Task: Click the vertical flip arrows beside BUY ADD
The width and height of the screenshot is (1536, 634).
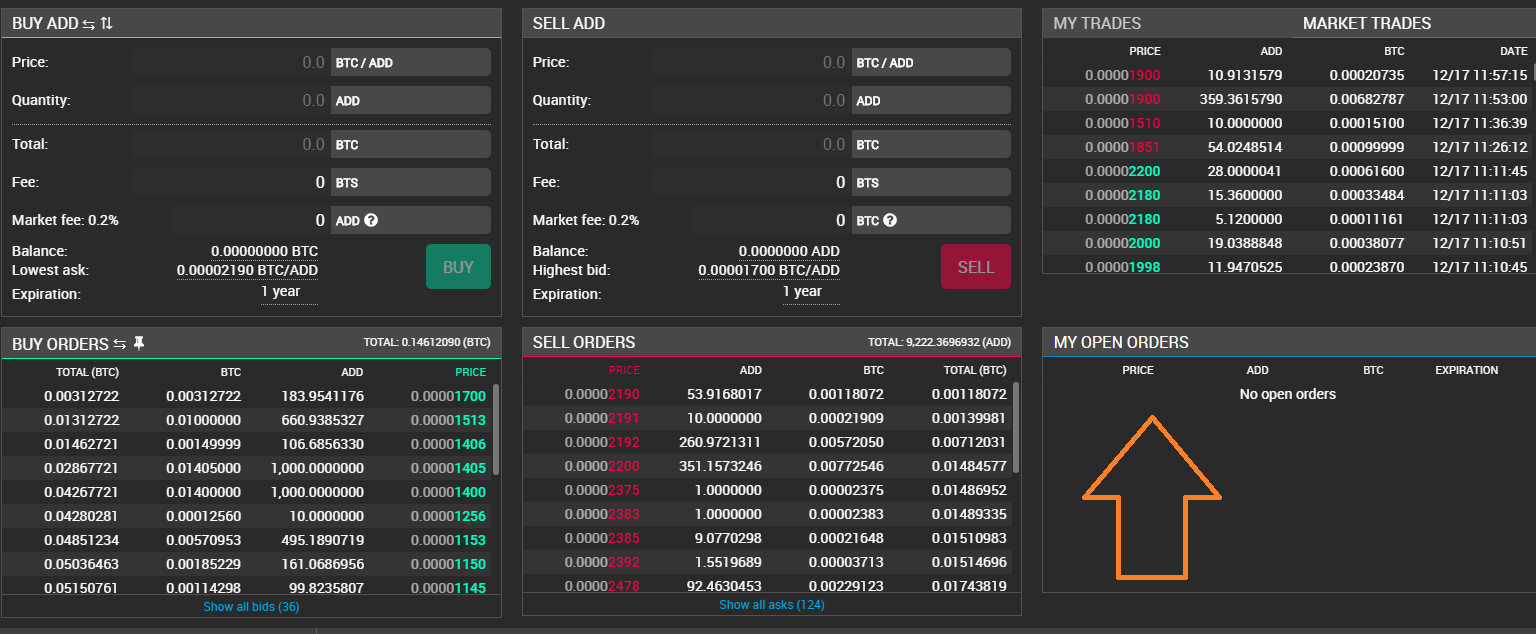Action: click(107, 23)
